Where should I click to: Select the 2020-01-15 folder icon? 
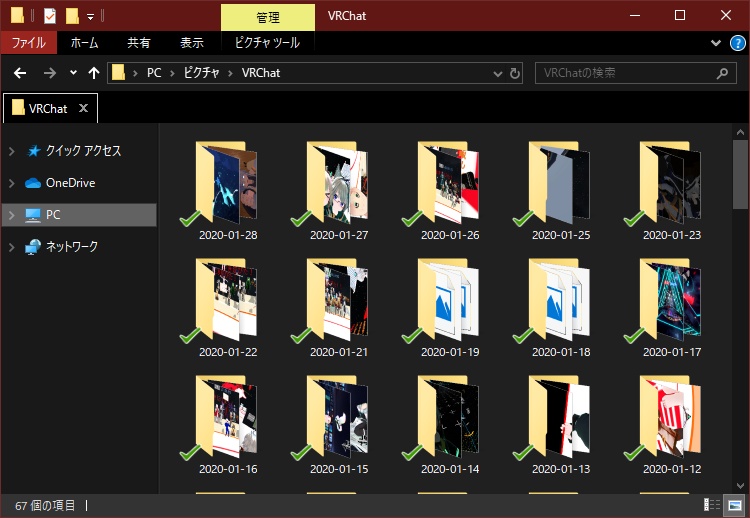point(337,417)
